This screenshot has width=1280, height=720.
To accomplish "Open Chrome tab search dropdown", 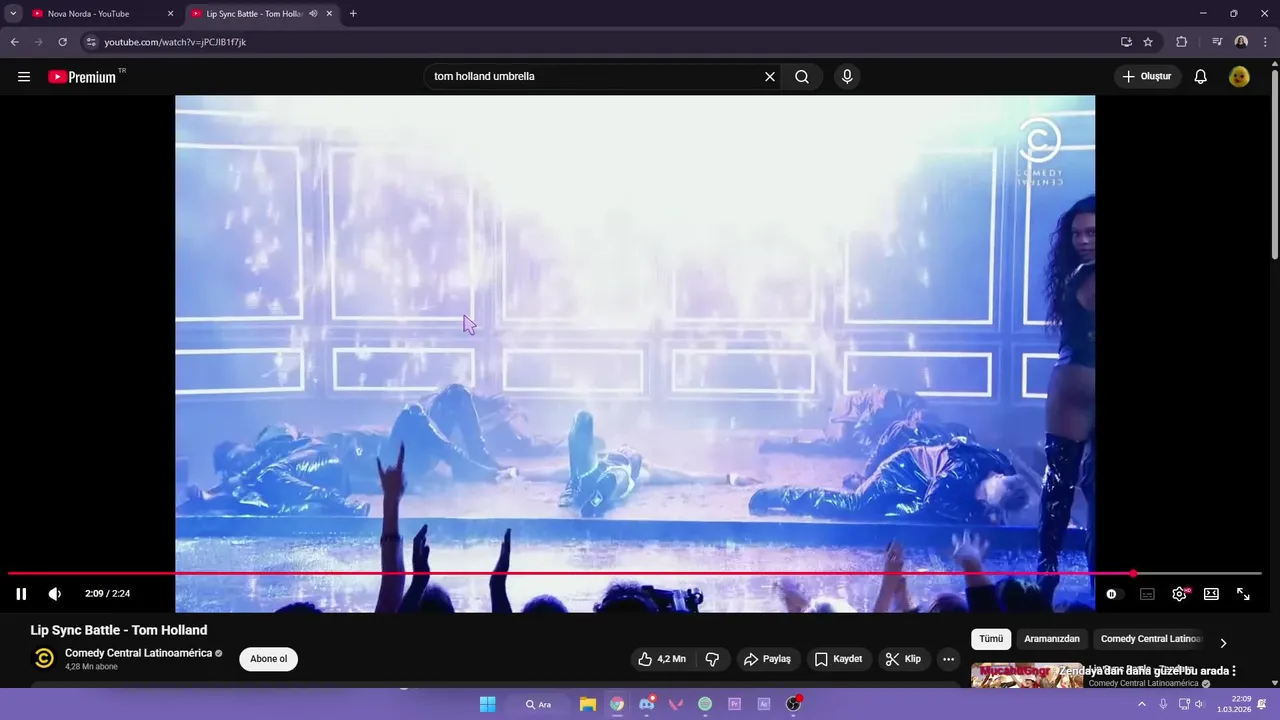I will click(13, 14).
